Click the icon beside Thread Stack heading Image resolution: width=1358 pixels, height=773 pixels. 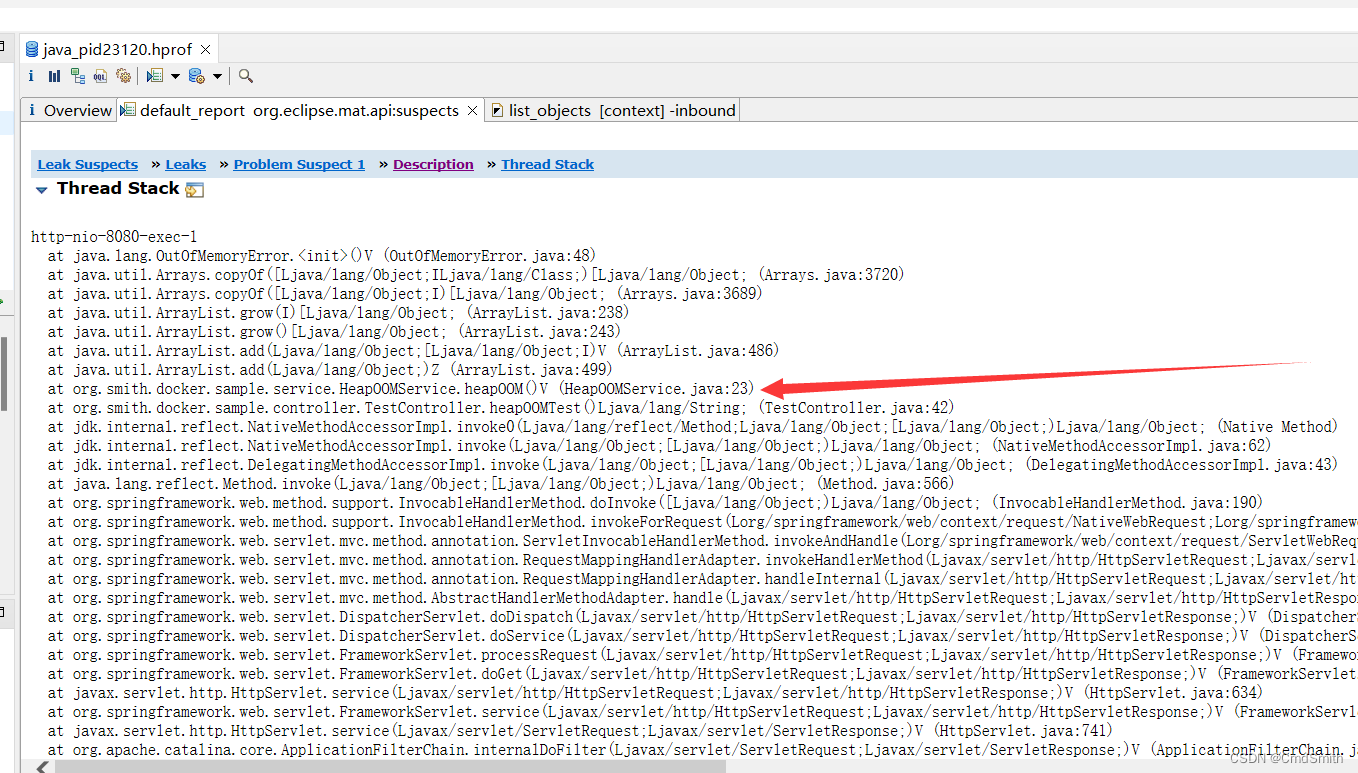click(x=194, y=189)
